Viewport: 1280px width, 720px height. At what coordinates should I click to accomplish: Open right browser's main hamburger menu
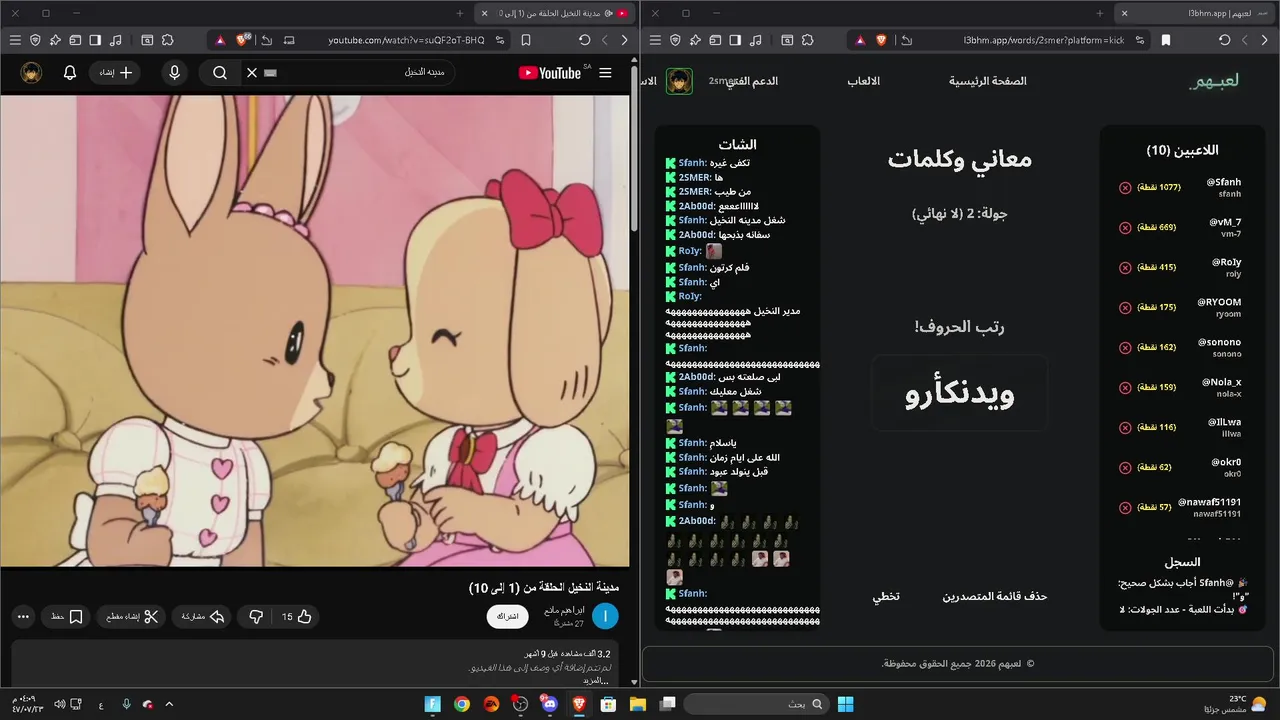point(655,40)
